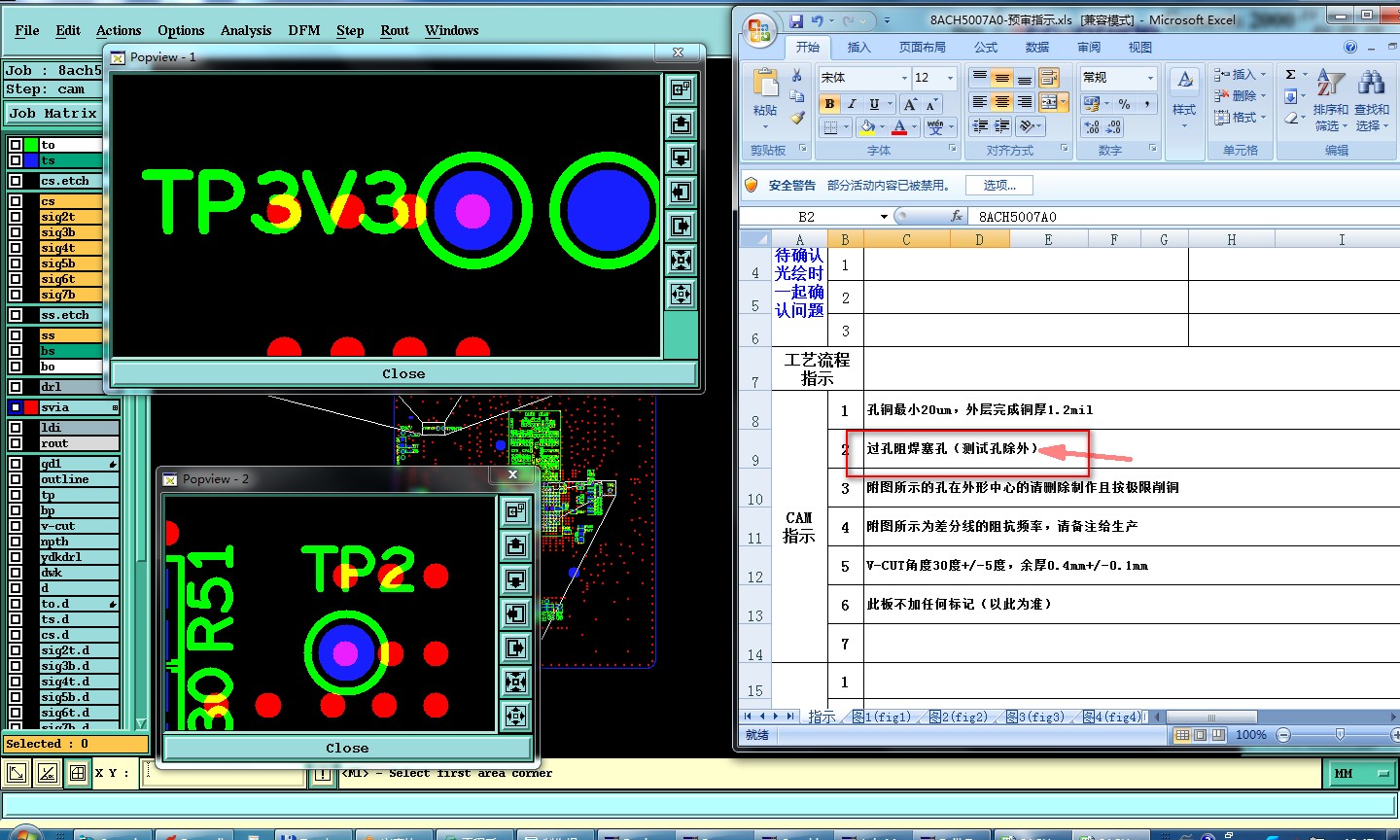Click the zoom-out arrows icon in Popview 2
Screen dimensions: 1400x840
click(x=515, y=716)
